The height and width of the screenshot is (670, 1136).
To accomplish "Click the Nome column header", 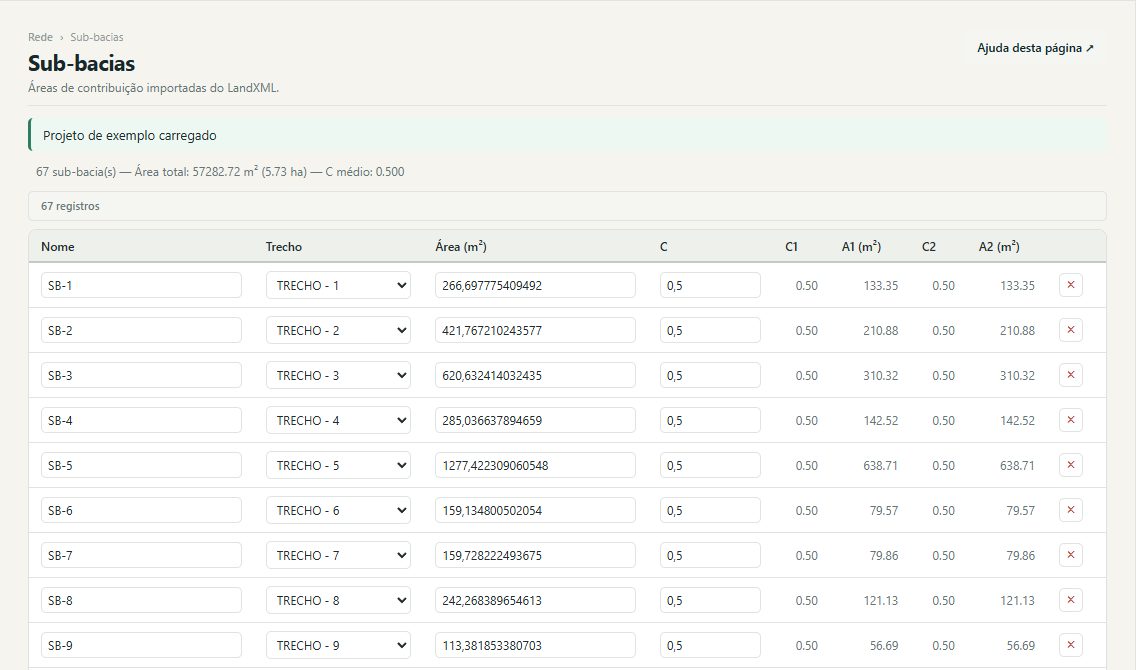I will point(58,247).
